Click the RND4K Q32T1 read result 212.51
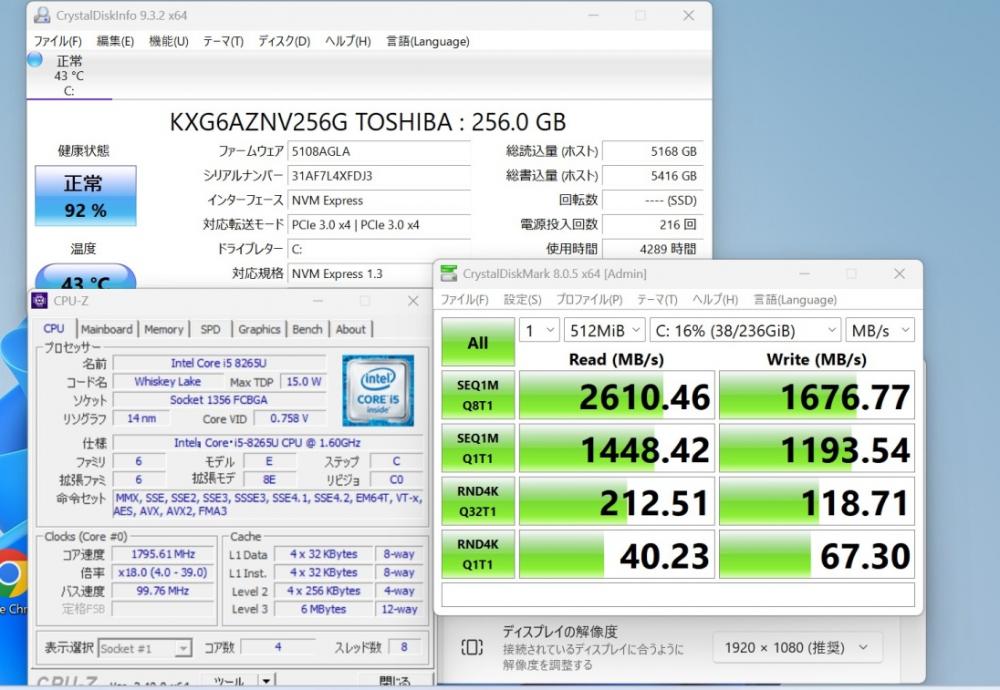Screen dimensions: 1000x690 click(x=617, y=501)
